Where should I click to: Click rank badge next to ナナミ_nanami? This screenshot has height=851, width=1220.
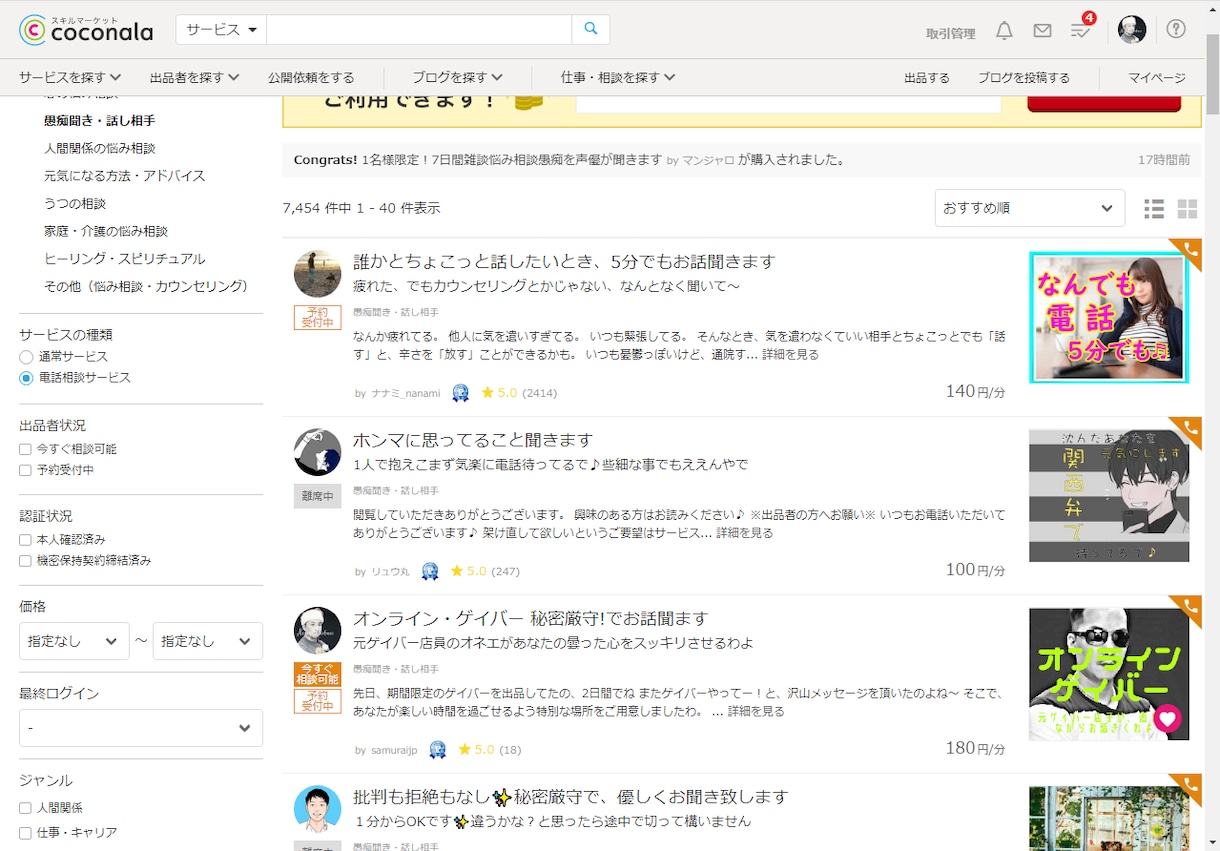point(460,393)
